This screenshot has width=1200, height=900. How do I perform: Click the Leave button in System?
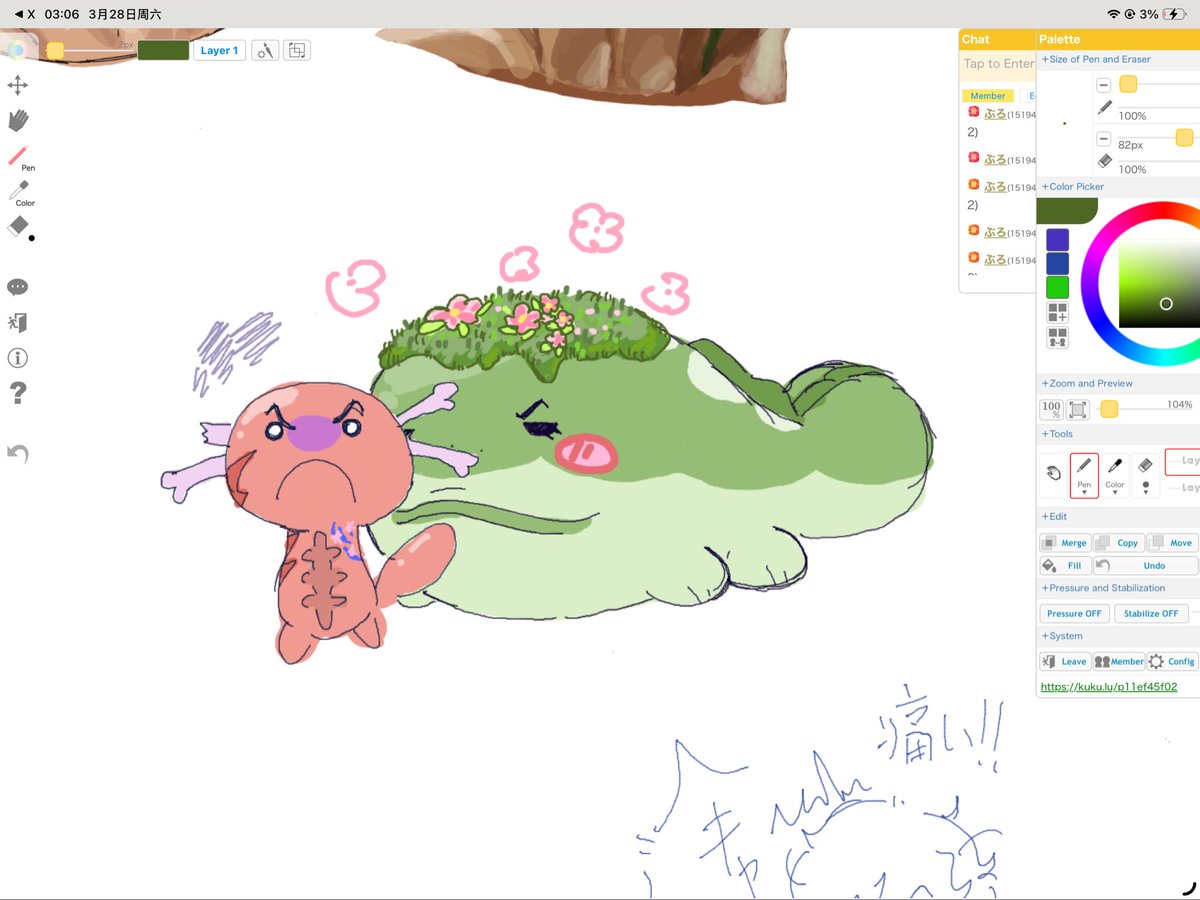click(1065, 661)
